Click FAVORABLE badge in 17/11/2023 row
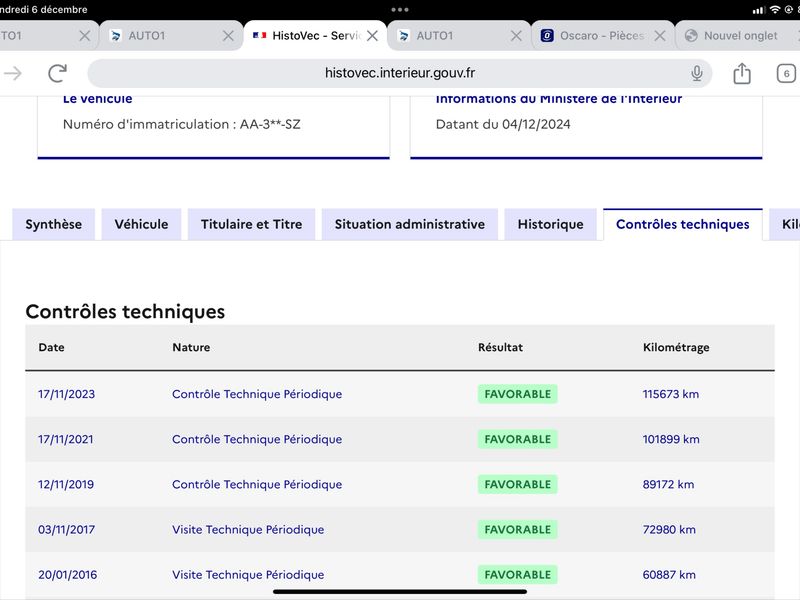The width and height of the screenshot is (800, 600). pyautogui.click(x=517, y=394)
